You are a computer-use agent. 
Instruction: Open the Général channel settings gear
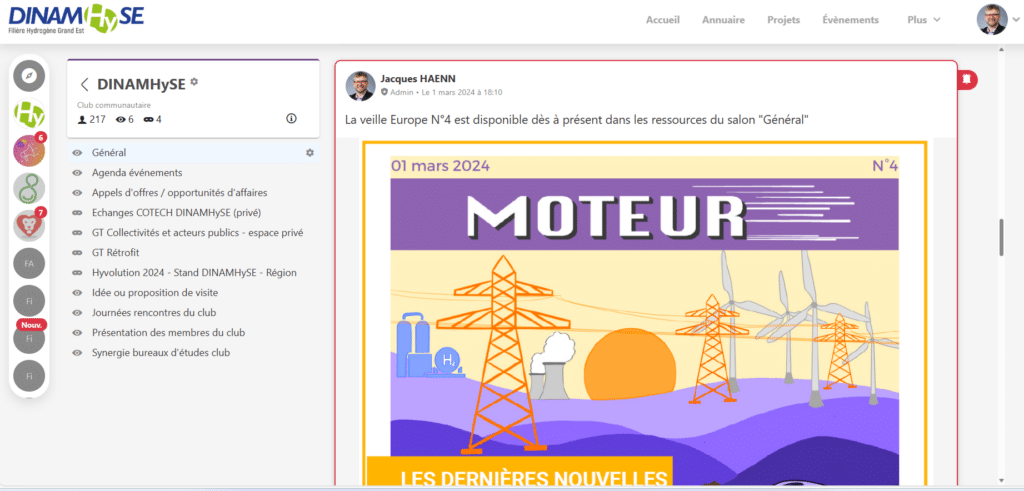click(x=310, y=153)
